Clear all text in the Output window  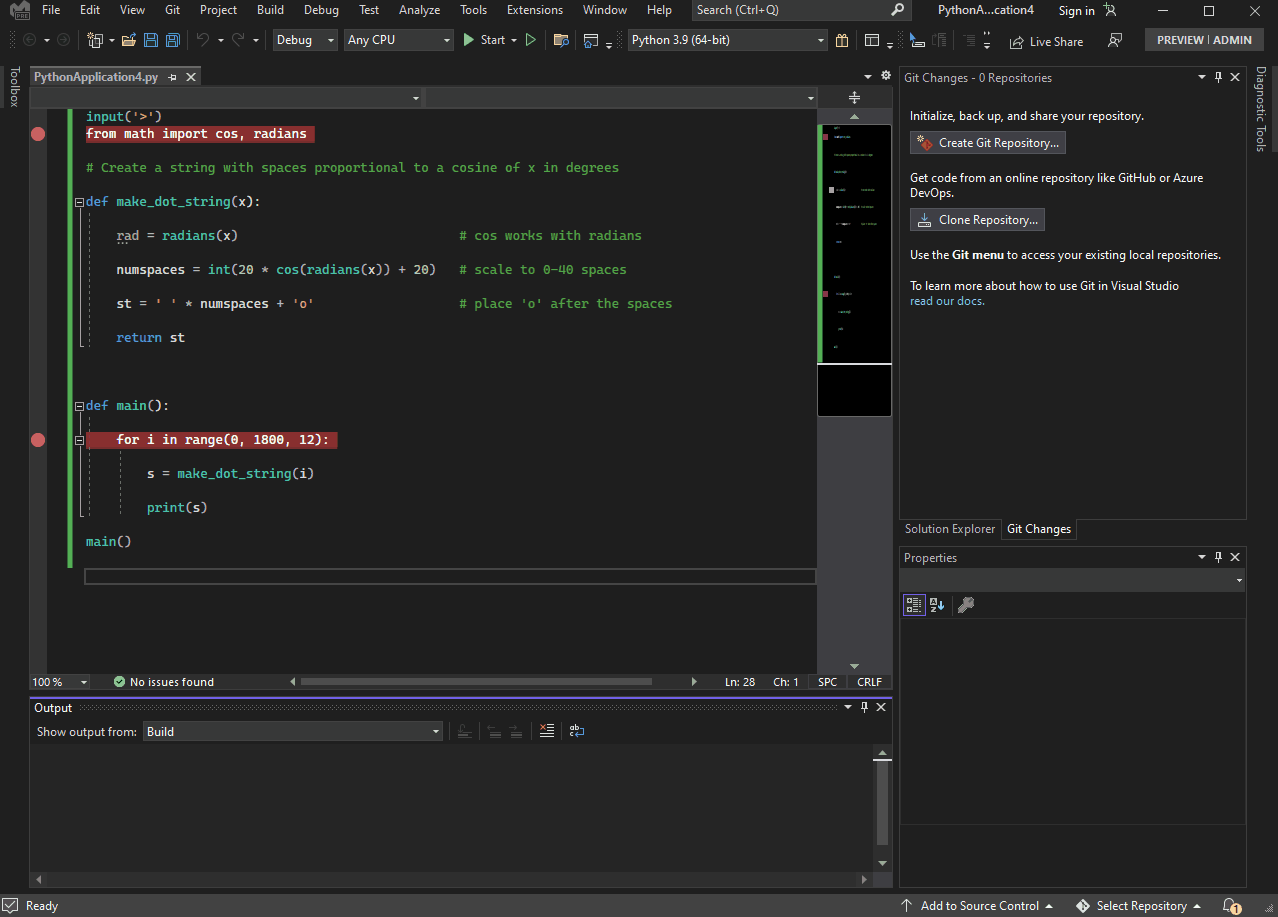(546, 731)
